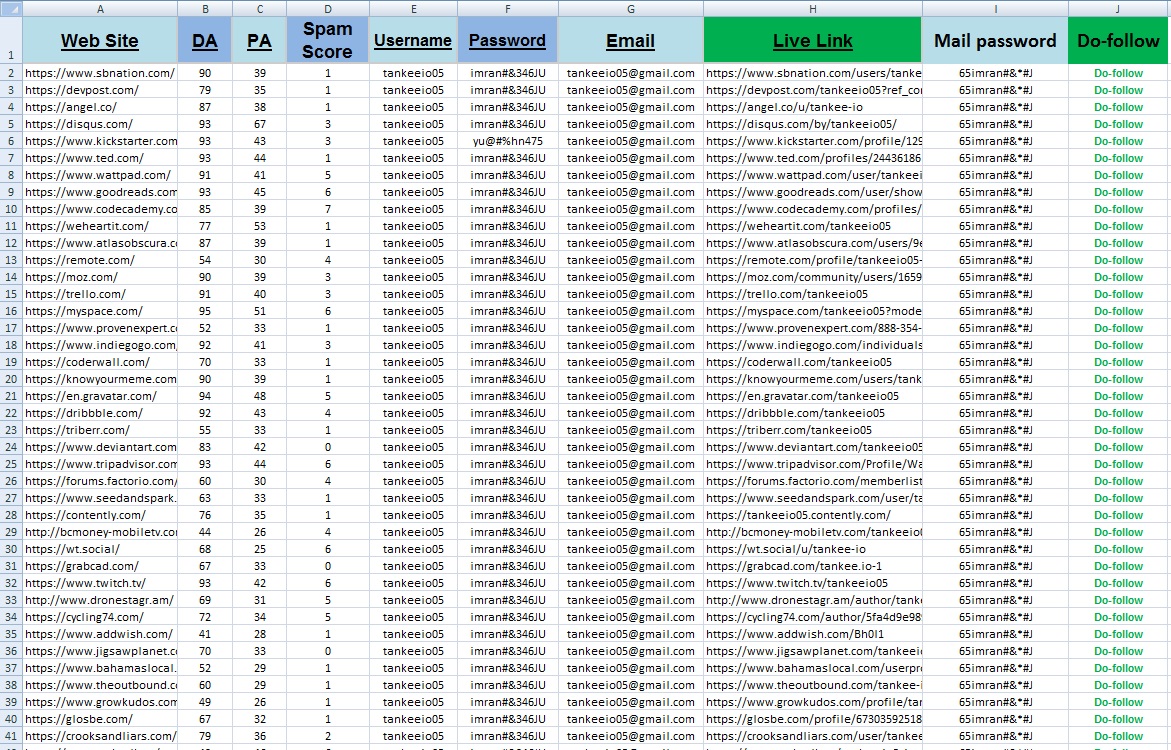Select column A via the "Web Site" column letter
Image resolution: width=1171 pixels, height=750 pixels.
point(99,8)
